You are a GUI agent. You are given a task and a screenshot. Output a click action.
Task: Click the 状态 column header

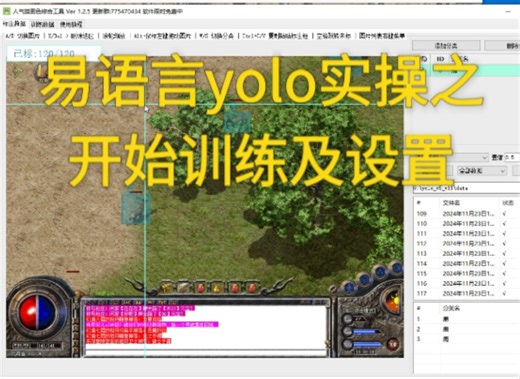[x=508, y=203]
